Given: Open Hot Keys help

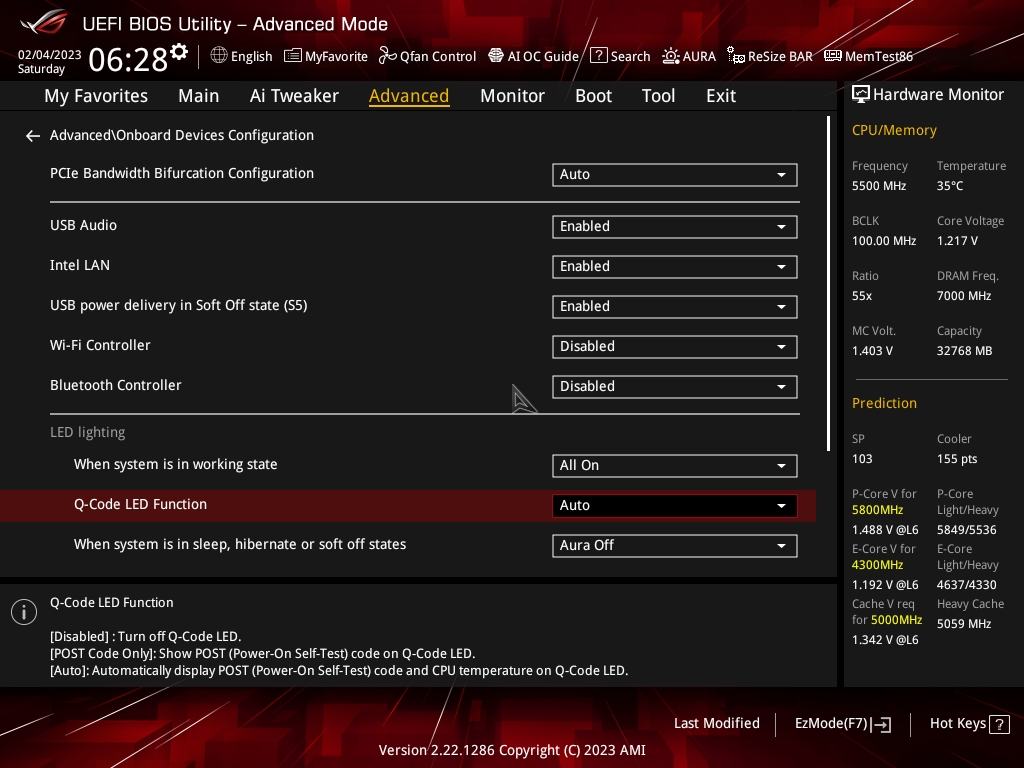Looking at the screenshot, I should point(970,724).
